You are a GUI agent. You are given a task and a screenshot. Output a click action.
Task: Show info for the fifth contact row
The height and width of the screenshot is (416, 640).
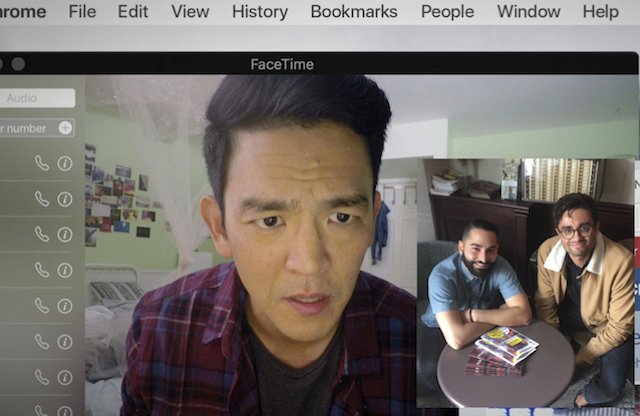(64, 305)
